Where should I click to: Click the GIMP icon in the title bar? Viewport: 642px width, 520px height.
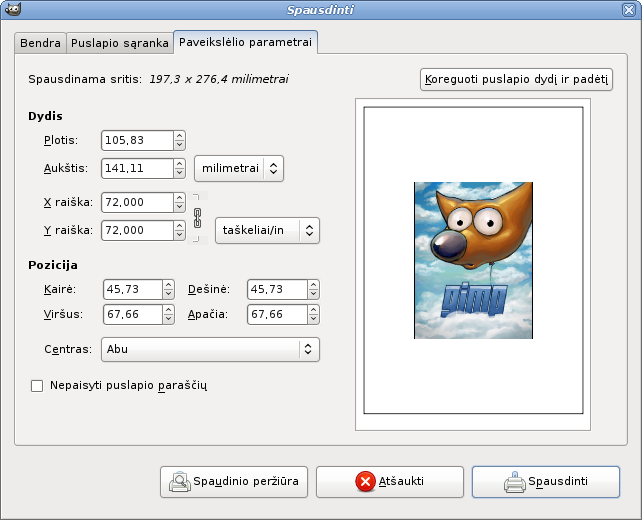10,11
